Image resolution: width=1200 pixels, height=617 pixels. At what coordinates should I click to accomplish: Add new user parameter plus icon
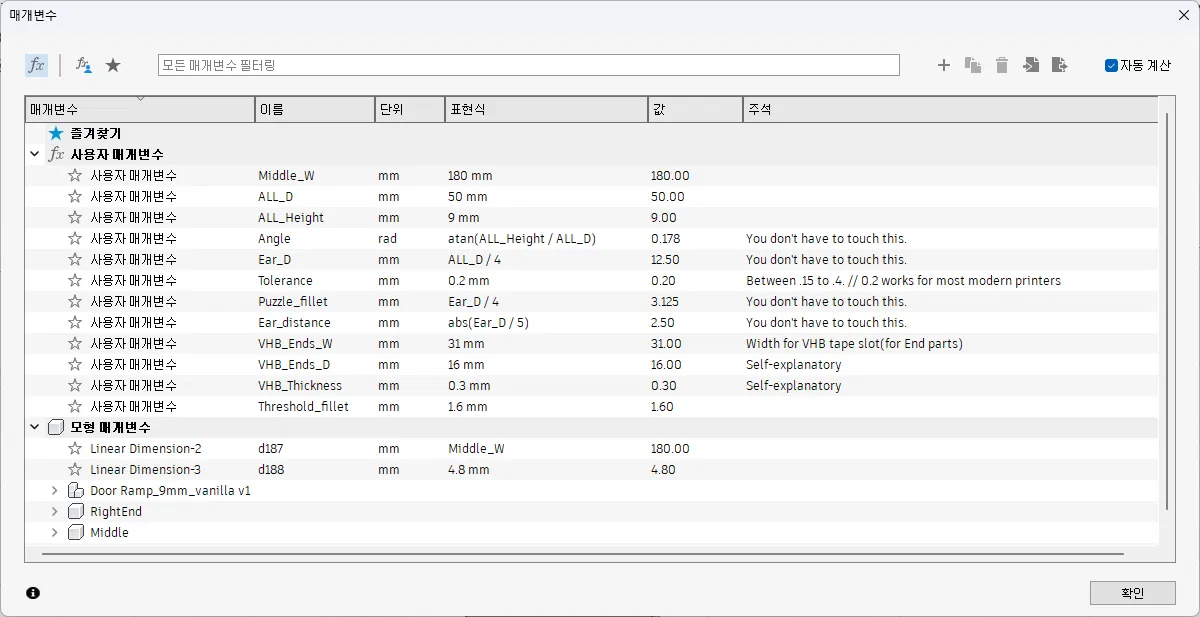pyautogui.click(x=943, y=65)
